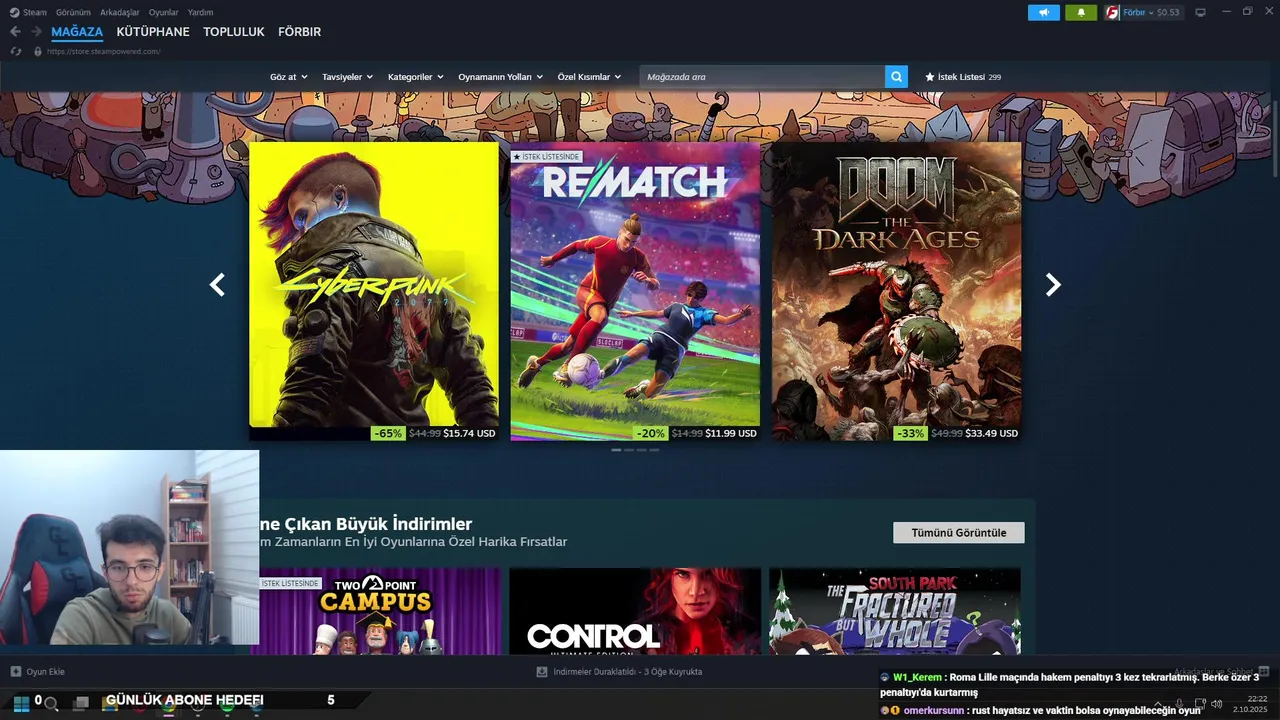
Task: Open South Park Fractured But Whole deal
Action: (x=895, y=611)
